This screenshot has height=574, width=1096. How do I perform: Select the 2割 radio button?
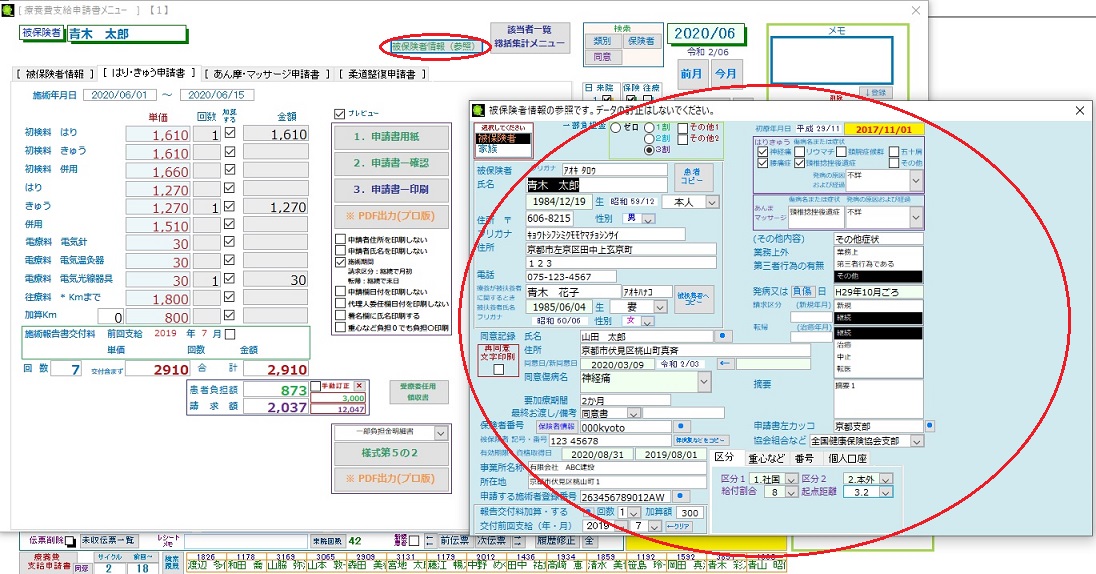[x=649, y=138]
